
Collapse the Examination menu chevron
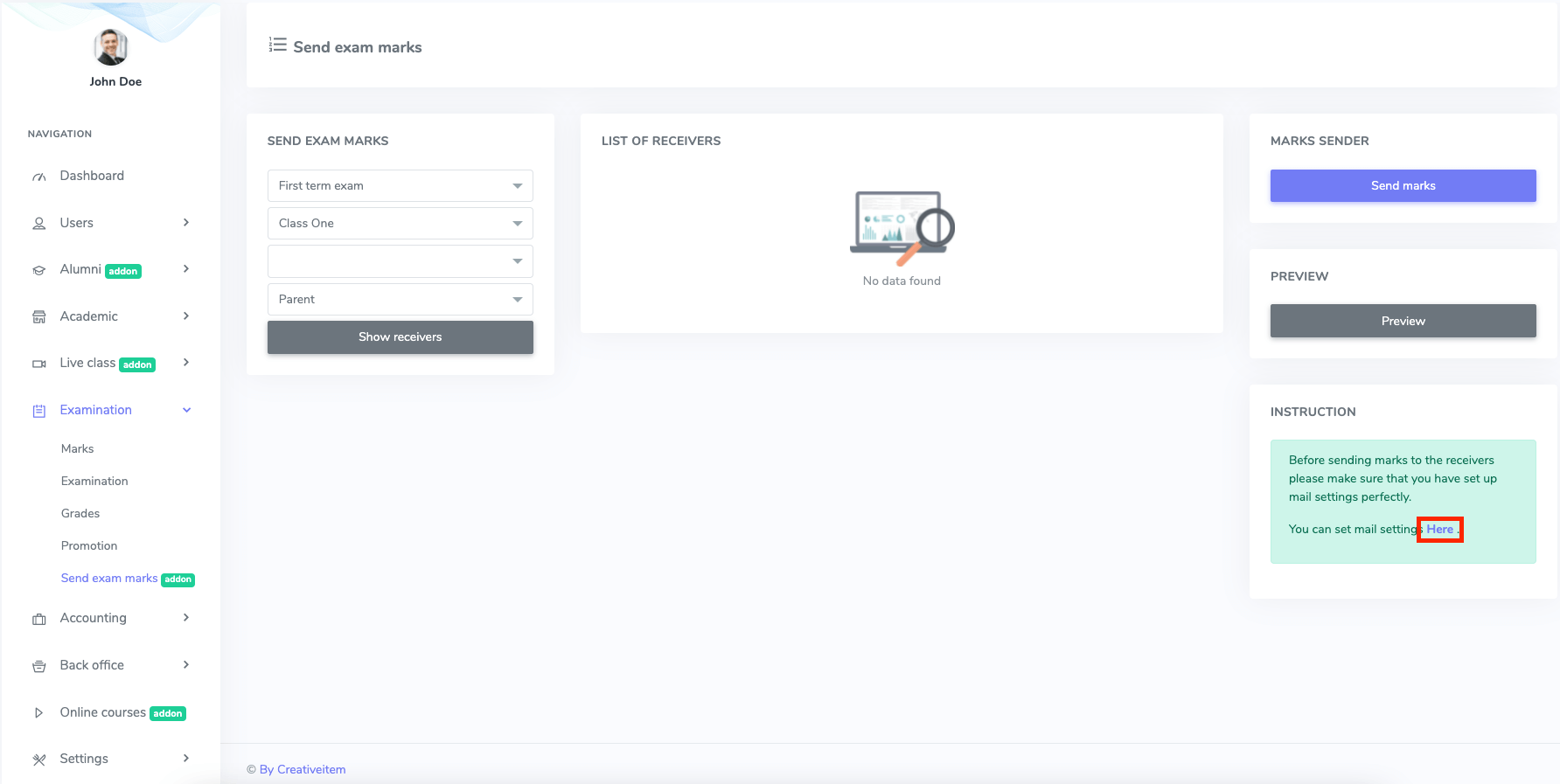186,410
